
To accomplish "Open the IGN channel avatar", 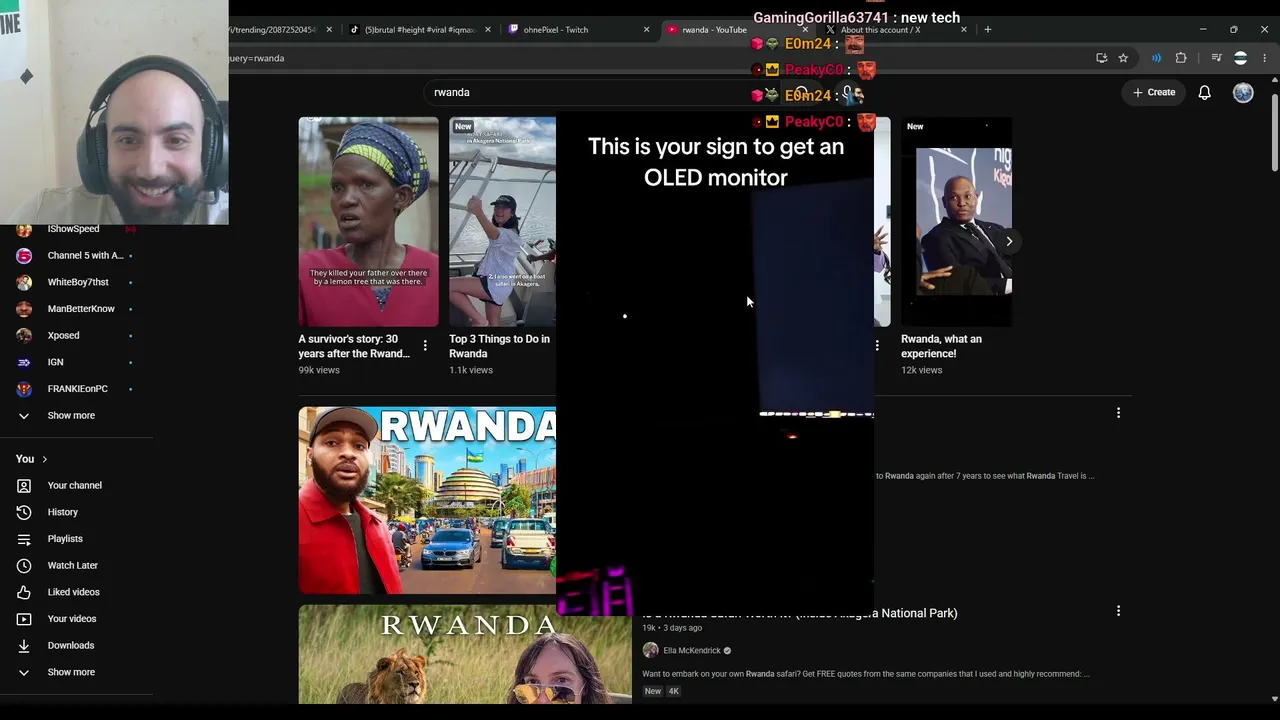I will [24, 362].
